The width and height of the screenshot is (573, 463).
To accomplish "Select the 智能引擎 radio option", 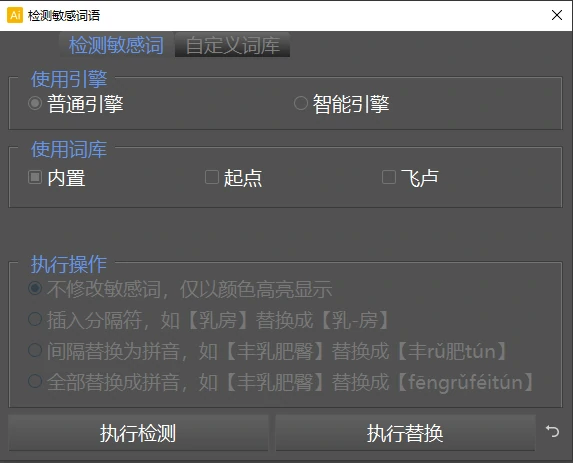I will point(301,103).
